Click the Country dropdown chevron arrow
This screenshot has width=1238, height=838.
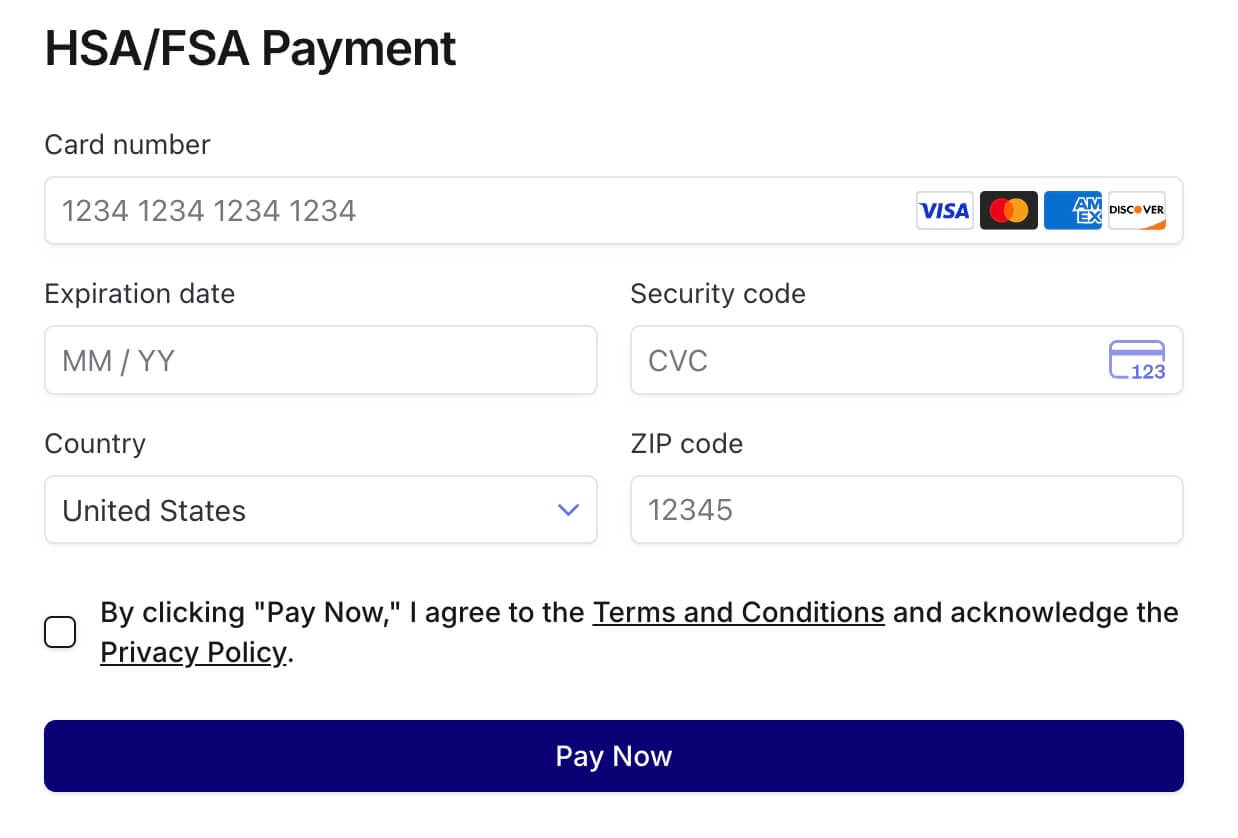click(x=568, y=510)
